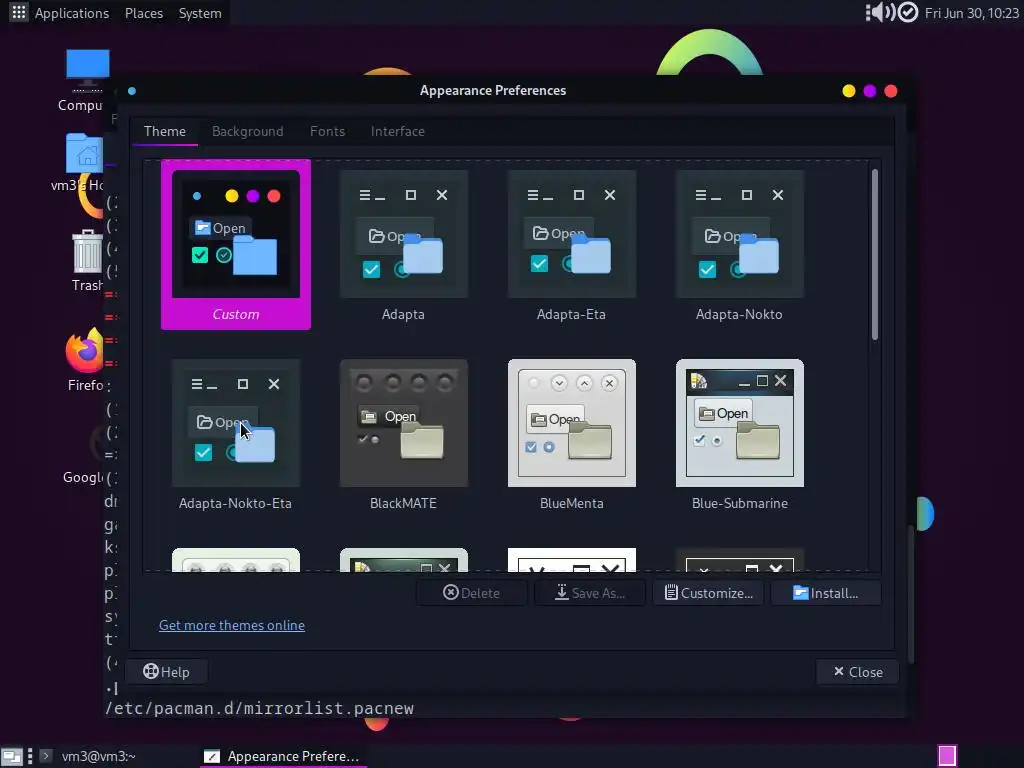Click the Close button at bottom
Screen dimensions: 1024x768
click(x=857, y=671)
